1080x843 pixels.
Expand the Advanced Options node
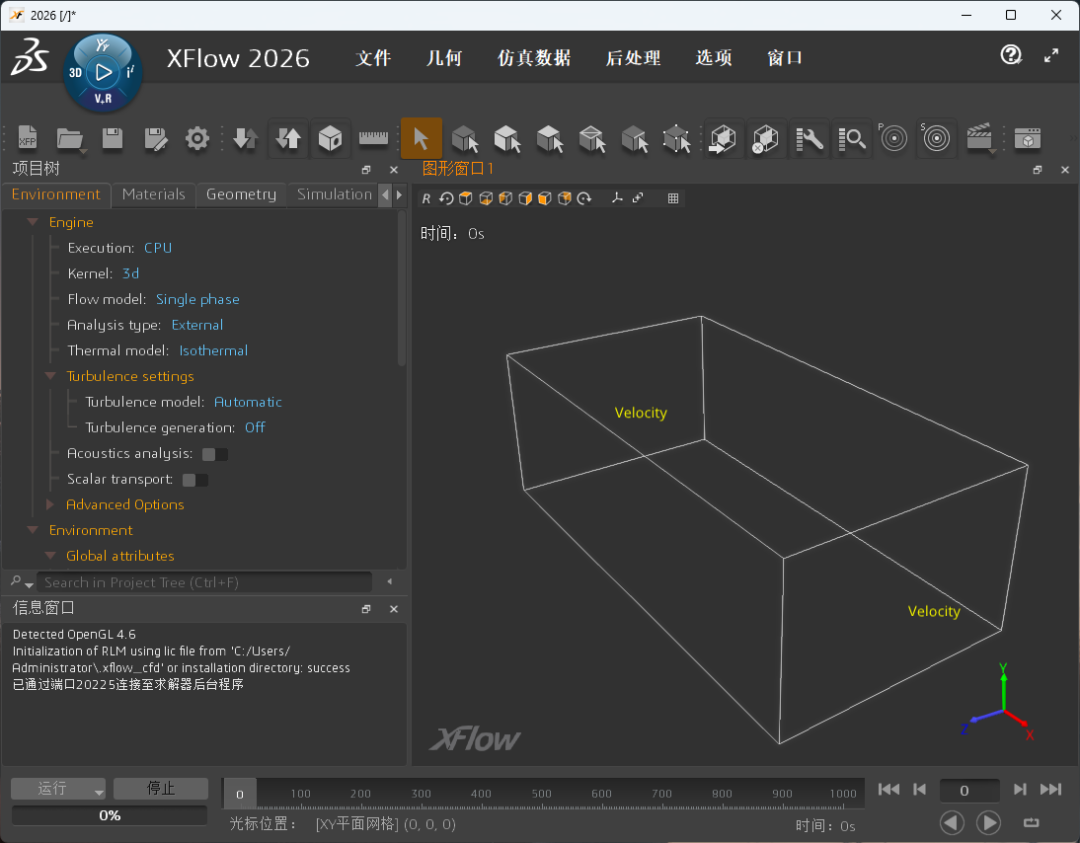[51, 505]
